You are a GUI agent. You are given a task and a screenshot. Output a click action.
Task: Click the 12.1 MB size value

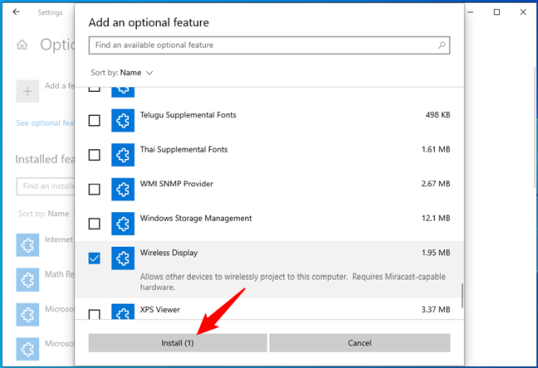coord(436,218)
